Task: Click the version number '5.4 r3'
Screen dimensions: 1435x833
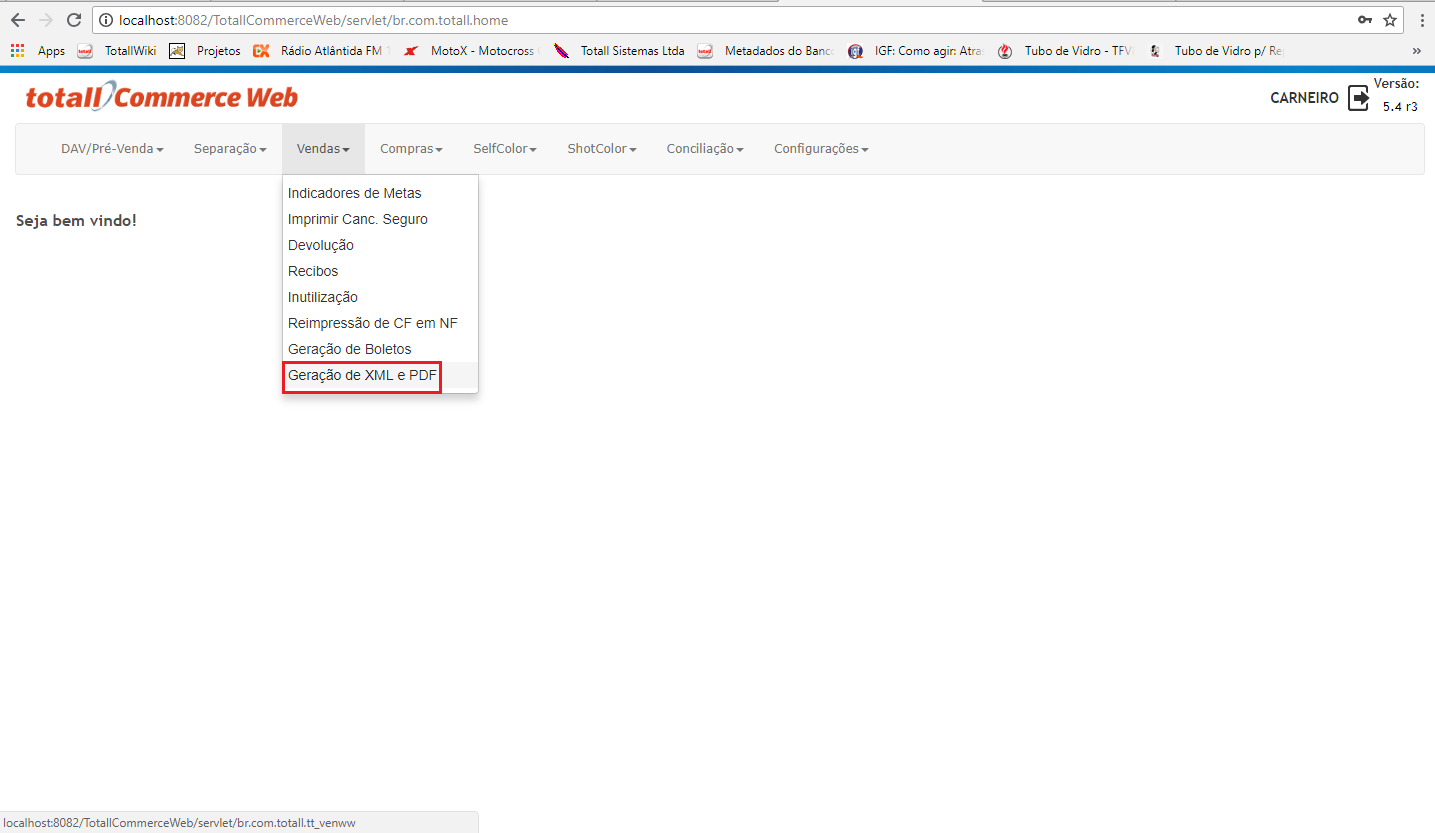Action: (1400, 106)
